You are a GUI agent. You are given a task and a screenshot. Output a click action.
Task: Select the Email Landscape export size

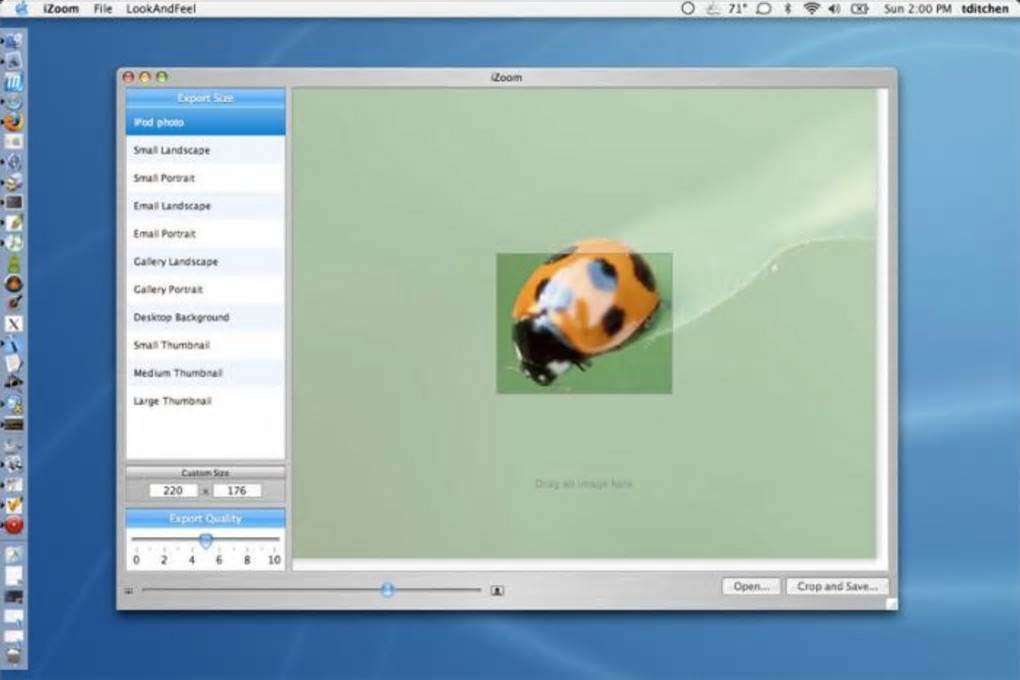[x=206, y=206]
